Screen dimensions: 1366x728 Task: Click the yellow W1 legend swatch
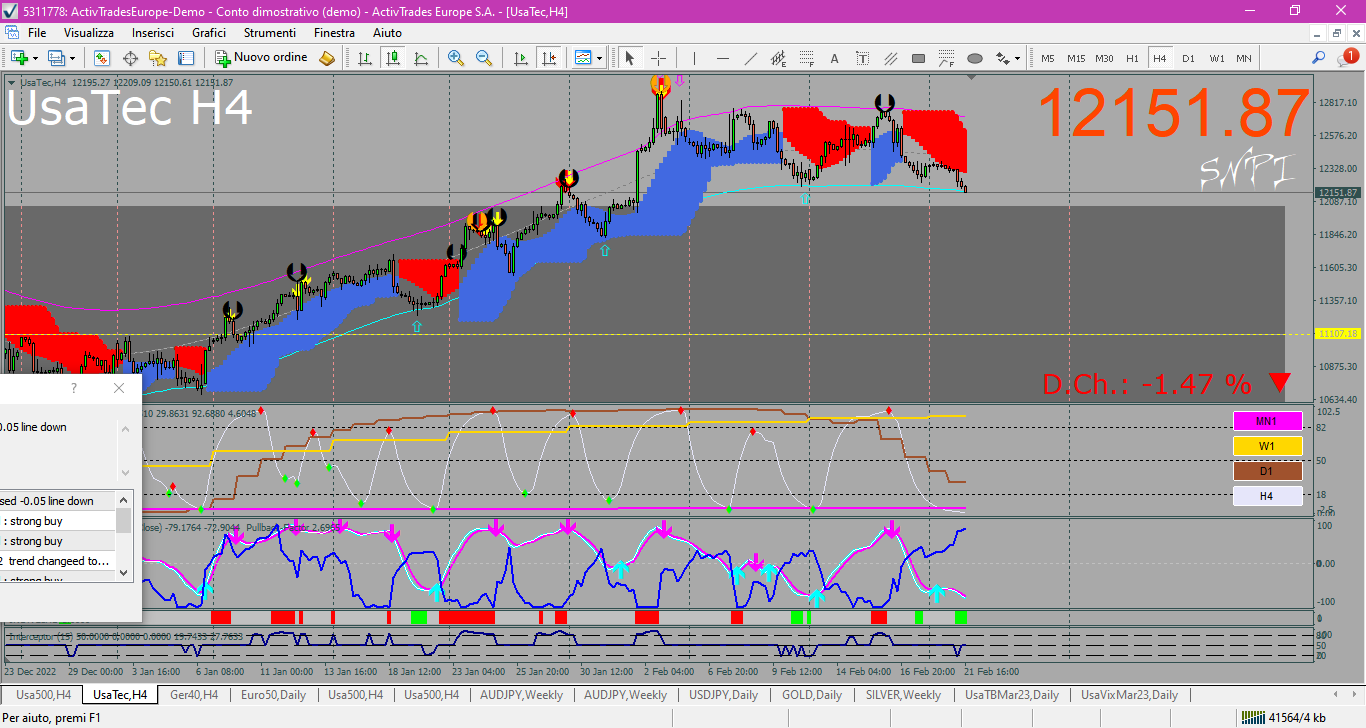1267,446
